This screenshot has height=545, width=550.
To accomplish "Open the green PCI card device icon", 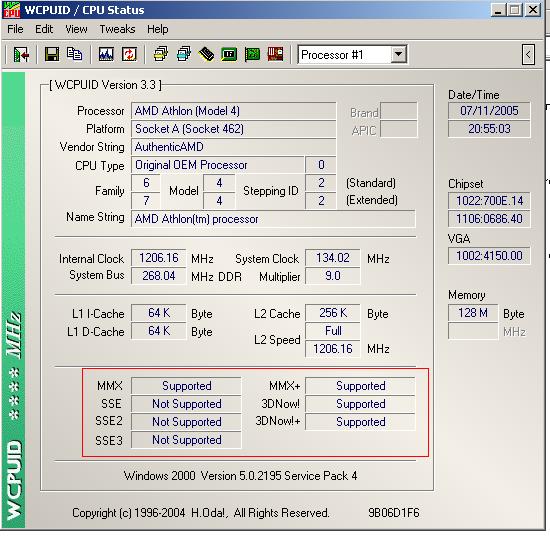I will click(252, 54).
